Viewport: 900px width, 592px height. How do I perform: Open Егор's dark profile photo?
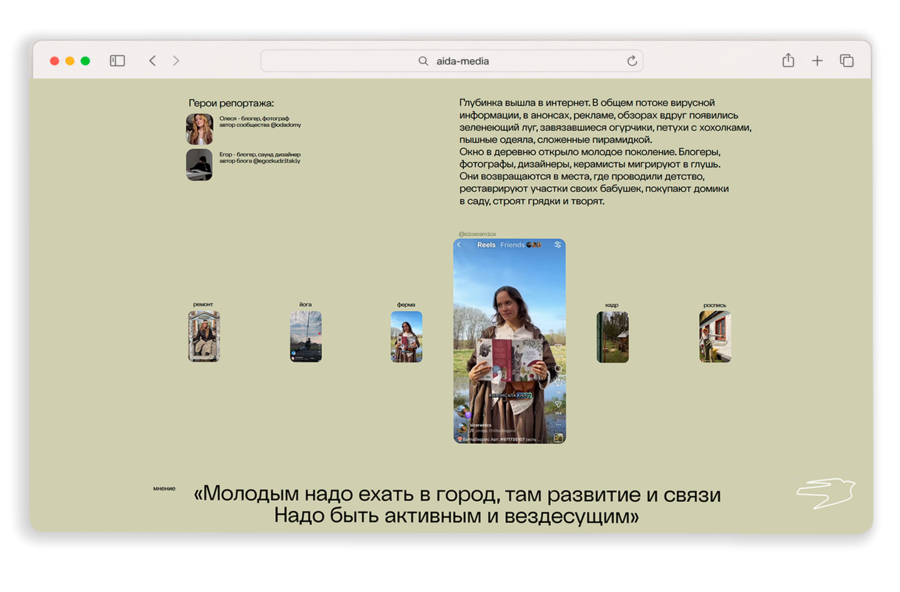click(199, 165)
